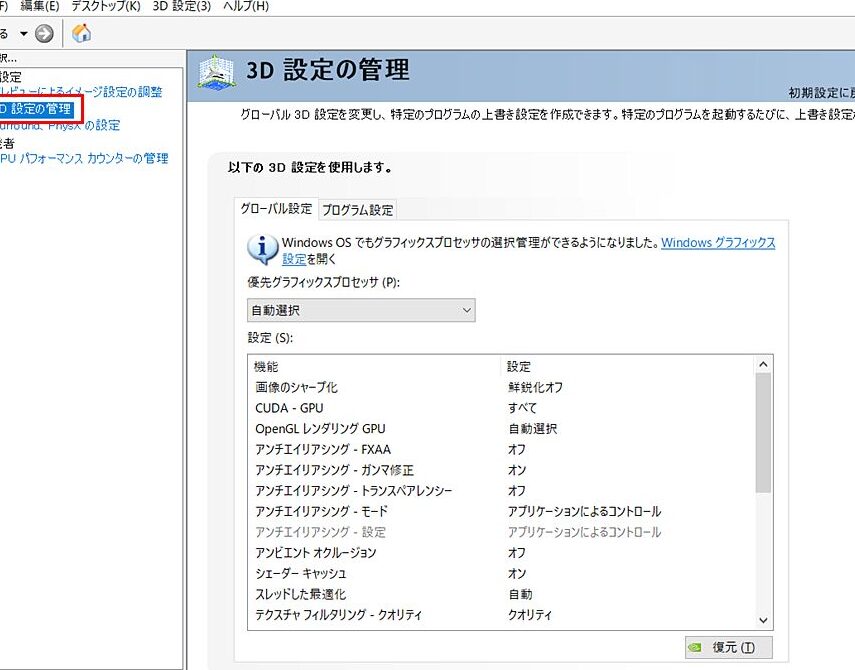Click scroll up arrow of settings list
Viewport: 855px width, 670px height.
(x=763, y=364)
